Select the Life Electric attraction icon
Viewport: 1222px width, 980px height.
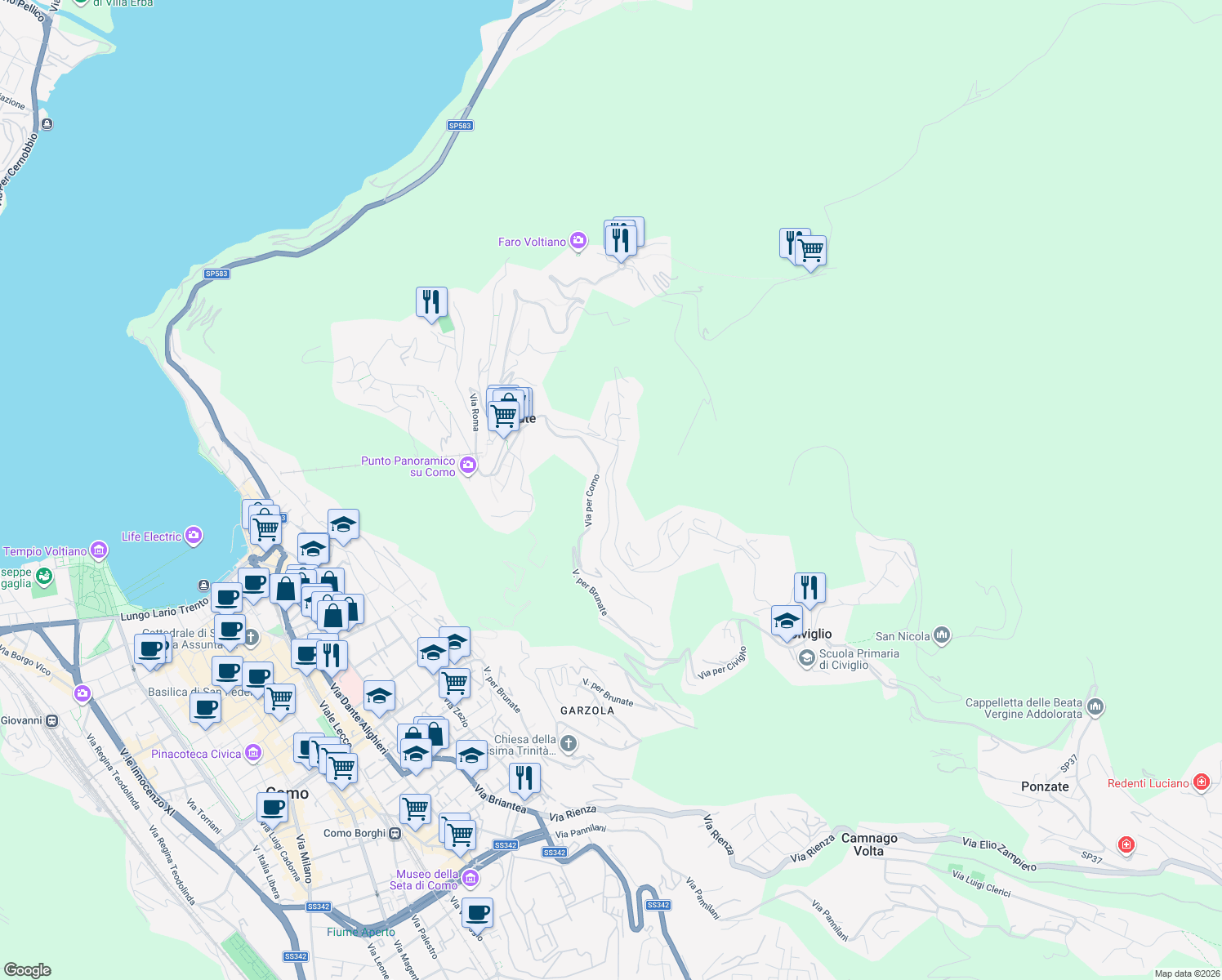(193, 536)
